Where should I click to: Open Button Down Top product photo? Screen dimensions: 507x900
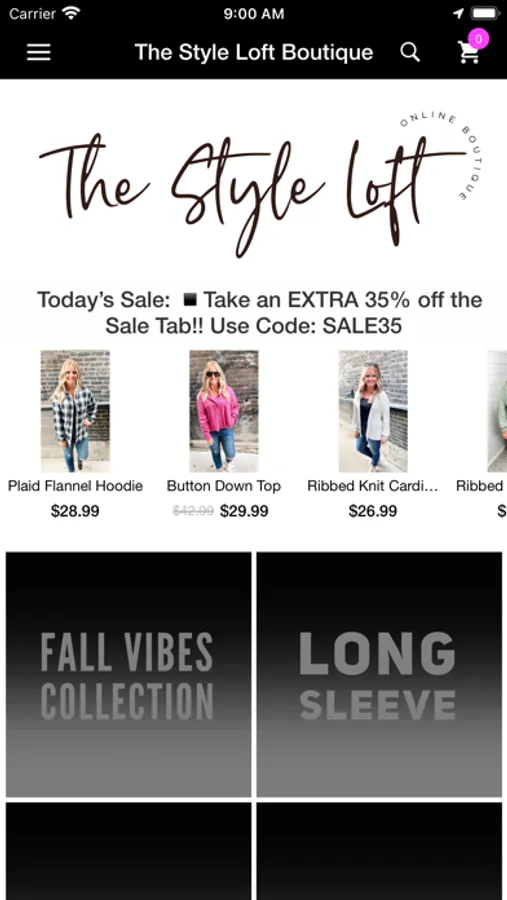pos(224,411)
